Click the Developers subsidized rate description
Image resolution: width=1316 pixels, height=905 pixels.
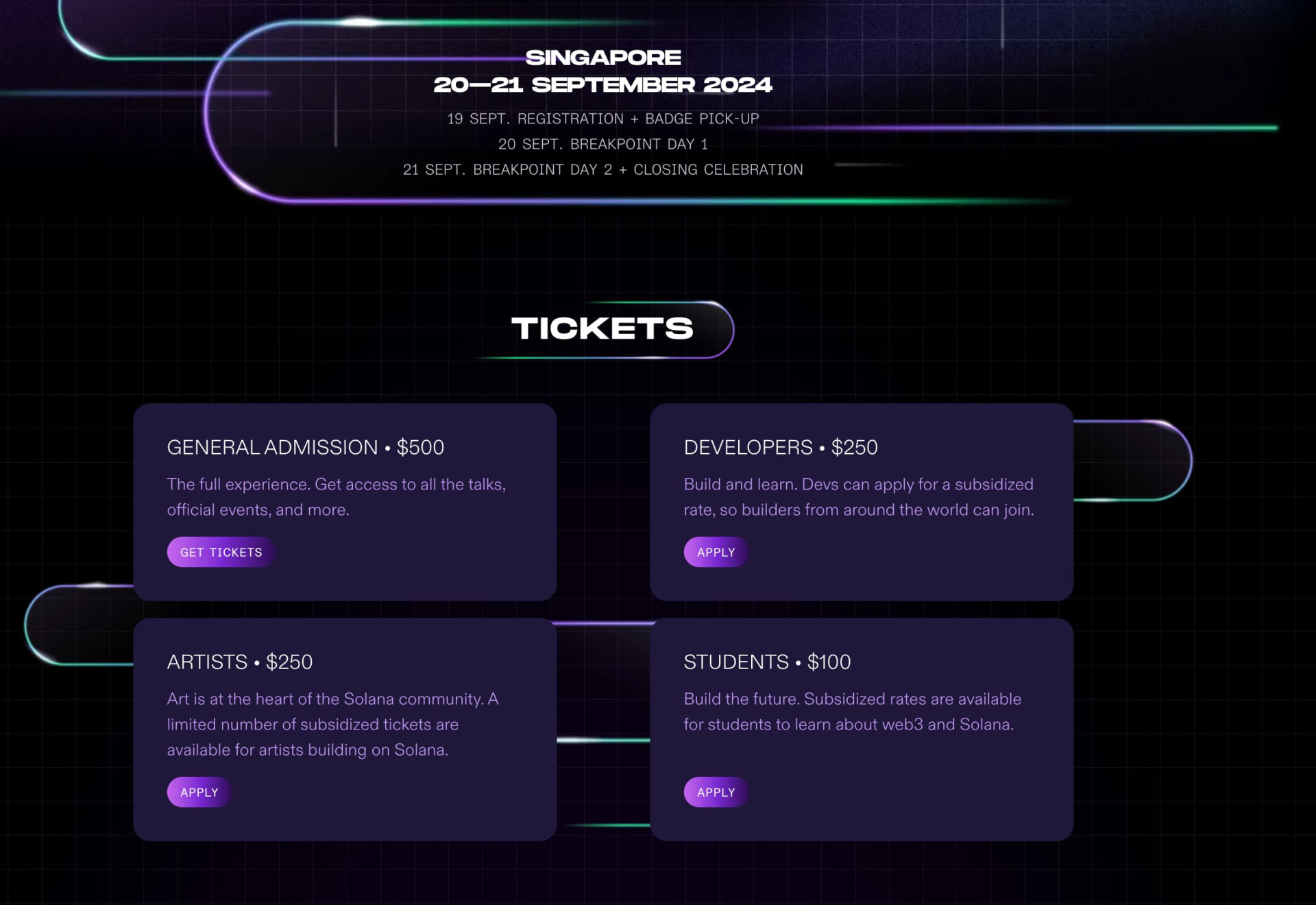click(x=859, y=497)
